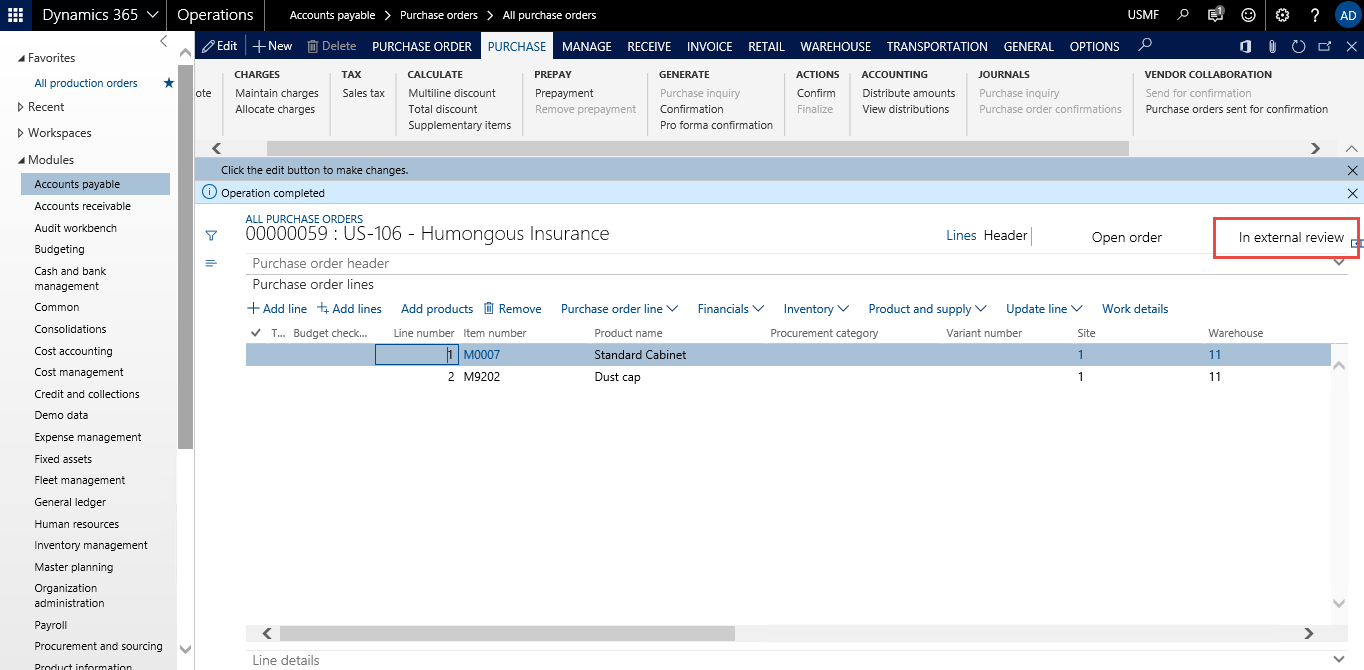Switch to the WAREHOUSE ribbon tab
The height and width of the screenshot is (670, 1364).
click(835, 46)
